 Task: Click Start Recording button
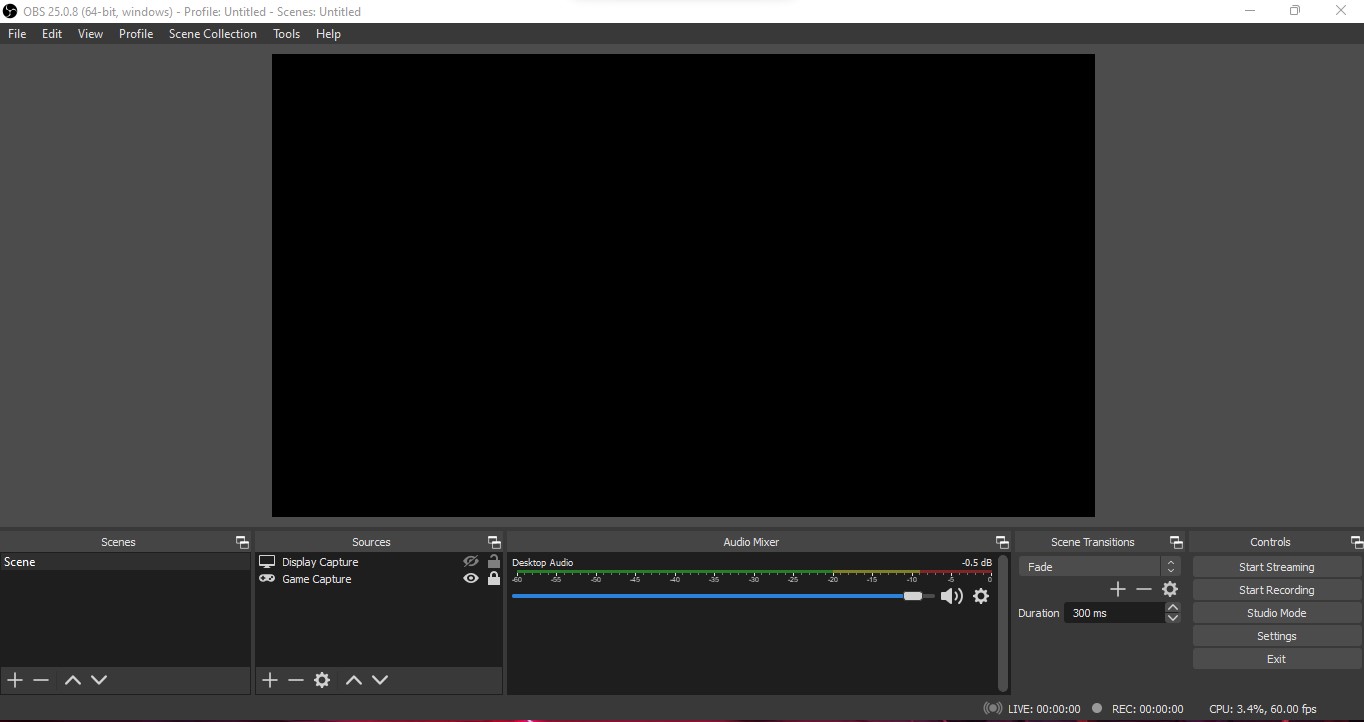[x=1276, y=590]
